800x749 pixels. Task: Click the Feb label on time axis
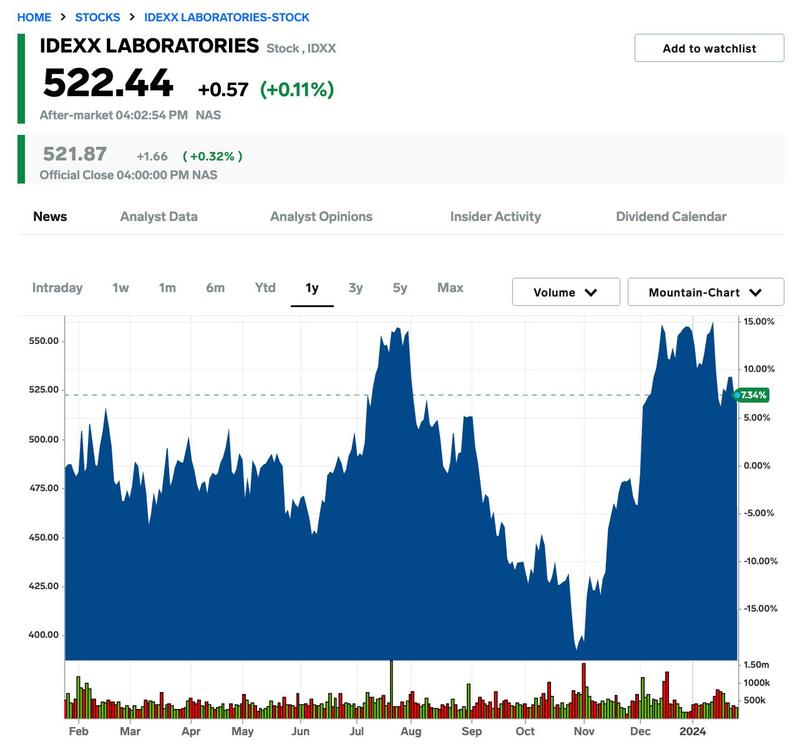pos(79,731)
